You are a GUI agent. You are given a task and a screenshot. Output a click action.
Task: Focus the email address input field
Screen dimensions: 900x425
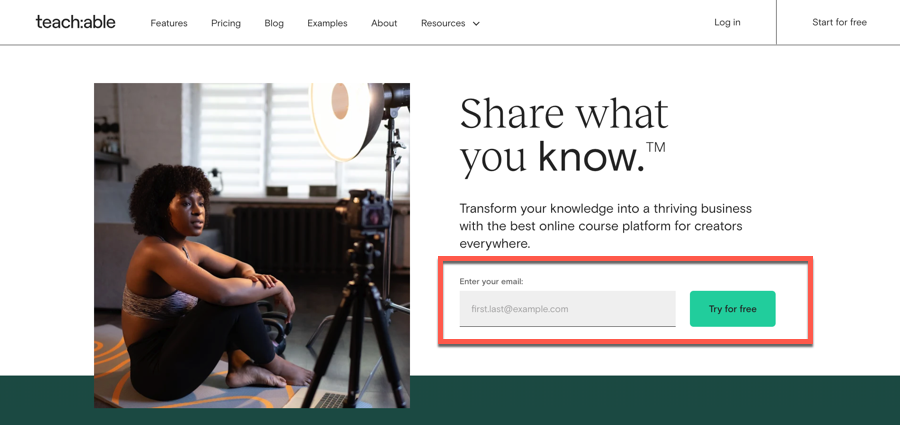pyautogui.click(x=567, y=309)
